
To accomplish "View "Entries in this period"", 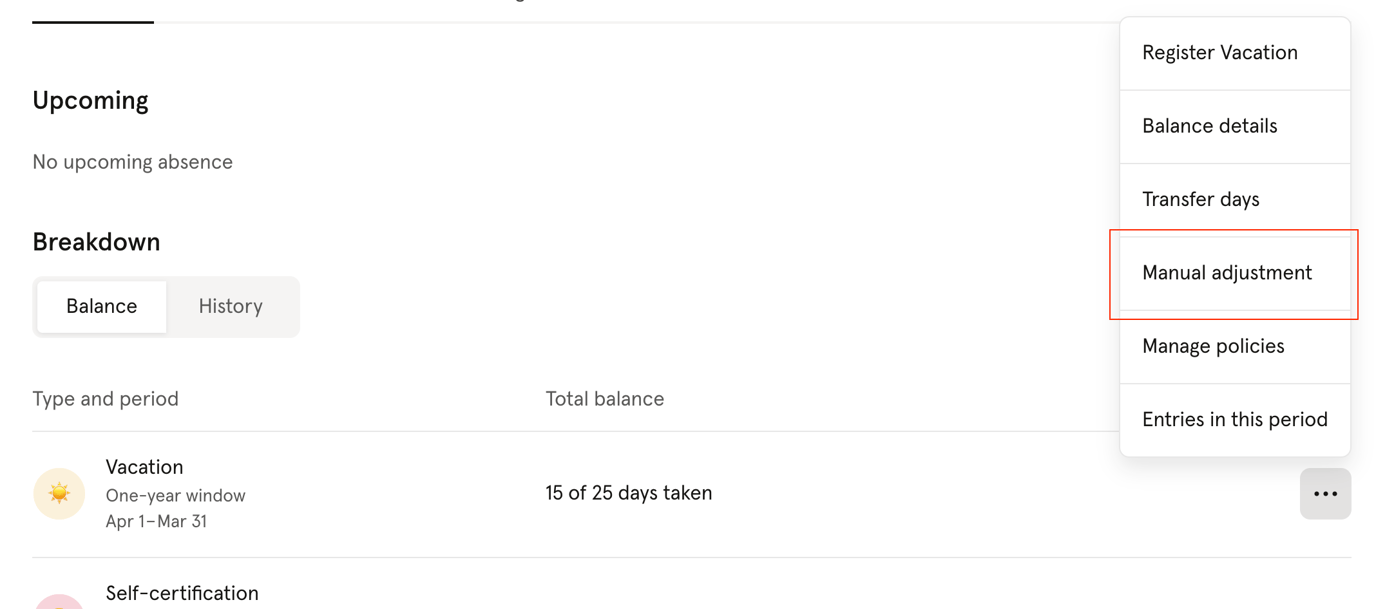I will [x=1235, y=419].
